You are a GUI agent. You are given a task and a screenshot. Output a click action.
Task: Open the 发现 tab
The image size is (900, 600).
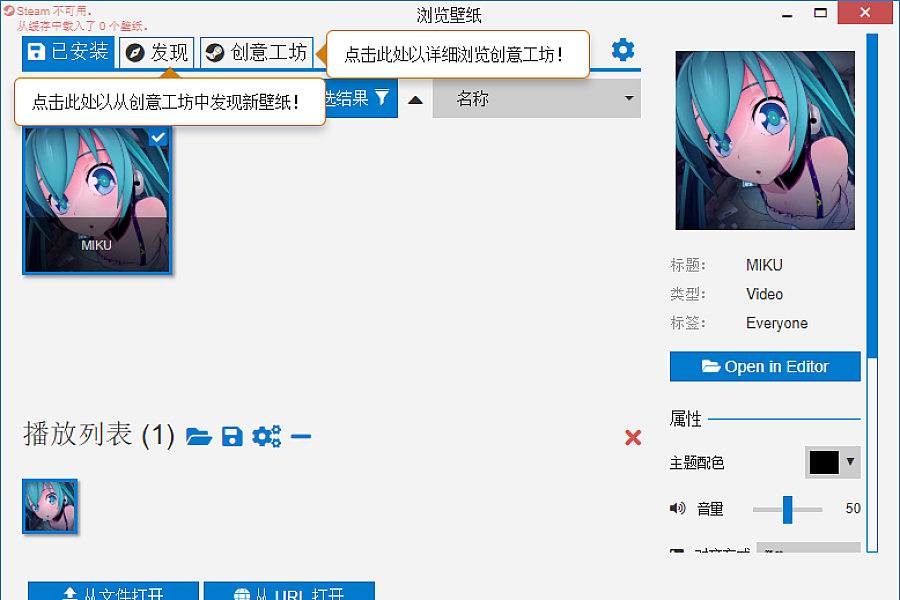(157, 53)
